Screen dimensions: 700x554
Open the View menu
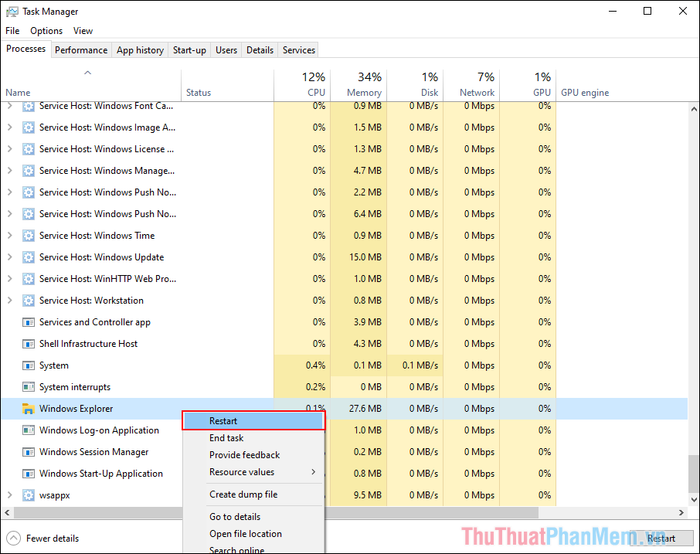click(83, 31)
